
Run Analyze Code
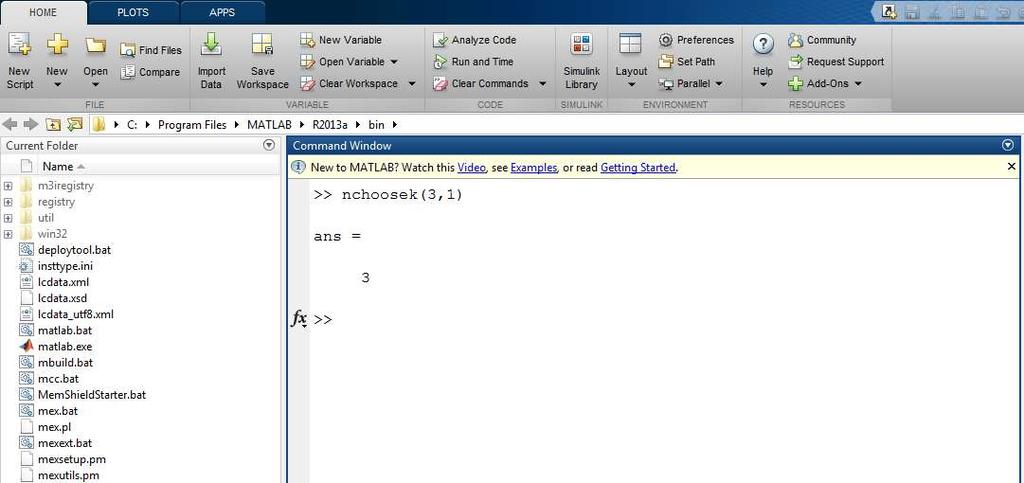click(475, 40)
